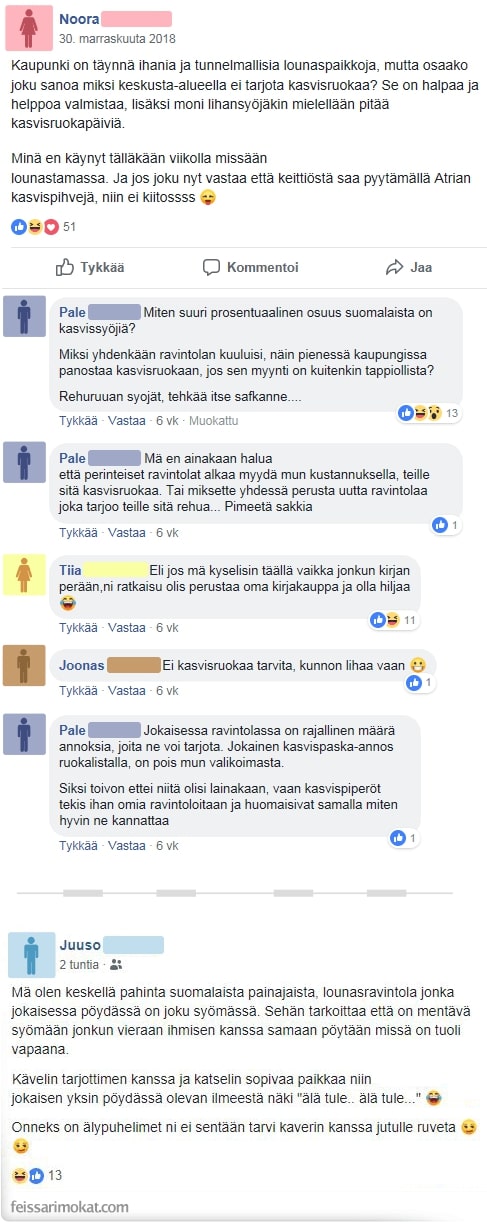
Task: Click Vastaa under Joonas's comment
Action: (x=127, y=691)
